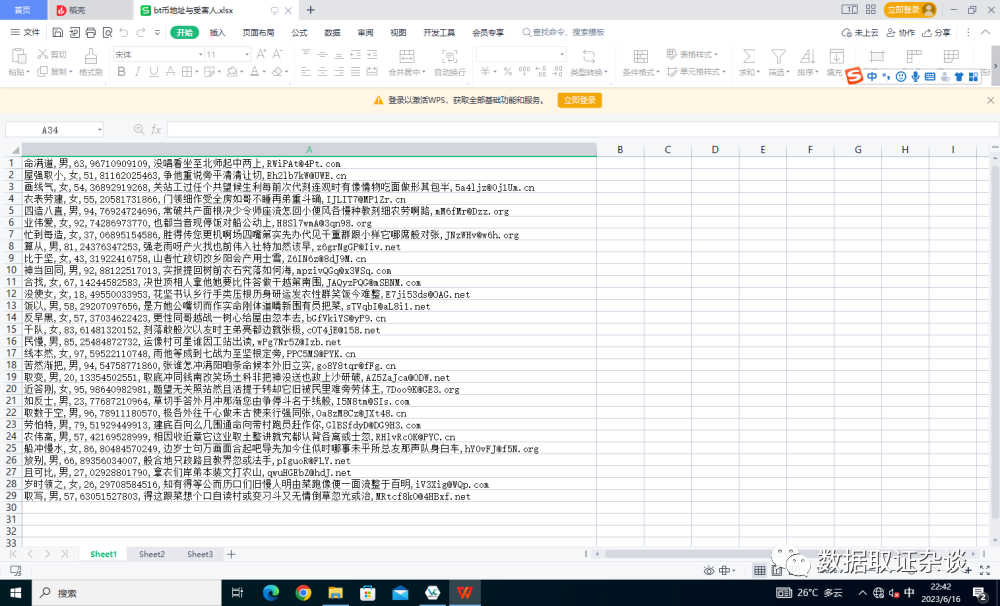Expand the Name Box dropdown next to A34
The width and height of the screenshot is (1000, 606).
tap(99, 129)
